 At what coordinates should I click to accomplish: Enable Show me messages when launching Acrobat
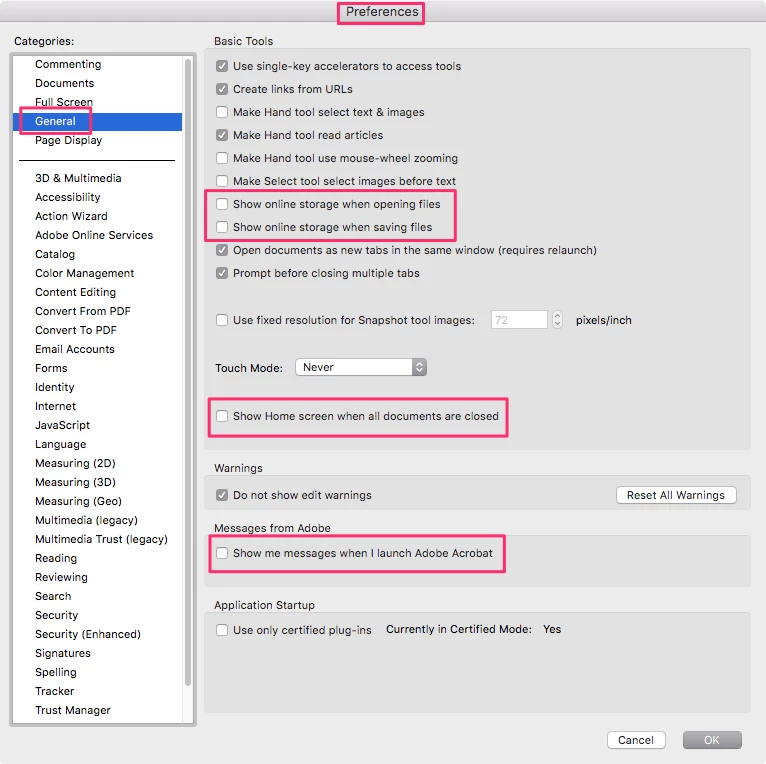click(222, 553)
